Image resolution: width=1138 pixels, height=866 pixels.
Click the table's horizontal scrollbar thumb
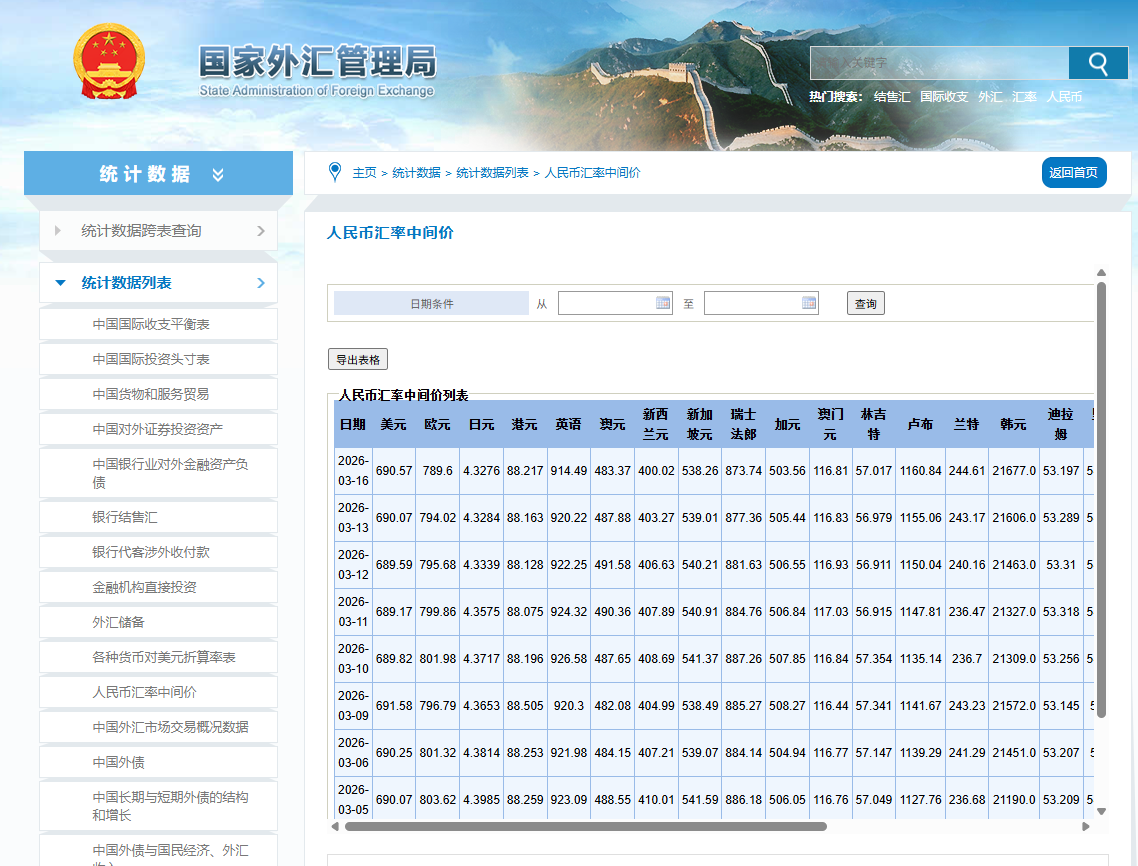point(585,827)
